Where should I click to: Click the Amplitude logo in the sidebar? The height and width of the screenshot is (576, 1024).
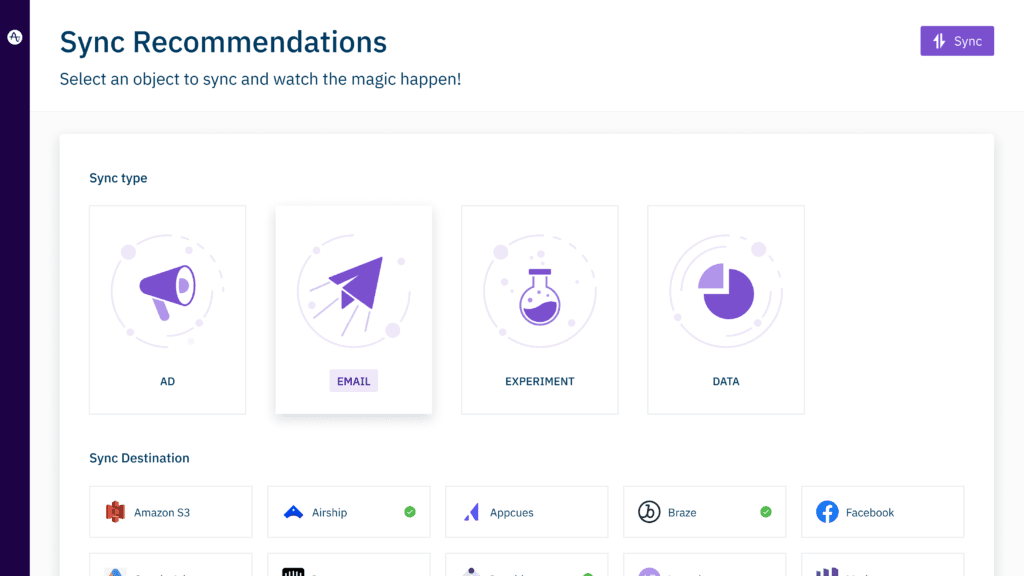click(15, 37)
